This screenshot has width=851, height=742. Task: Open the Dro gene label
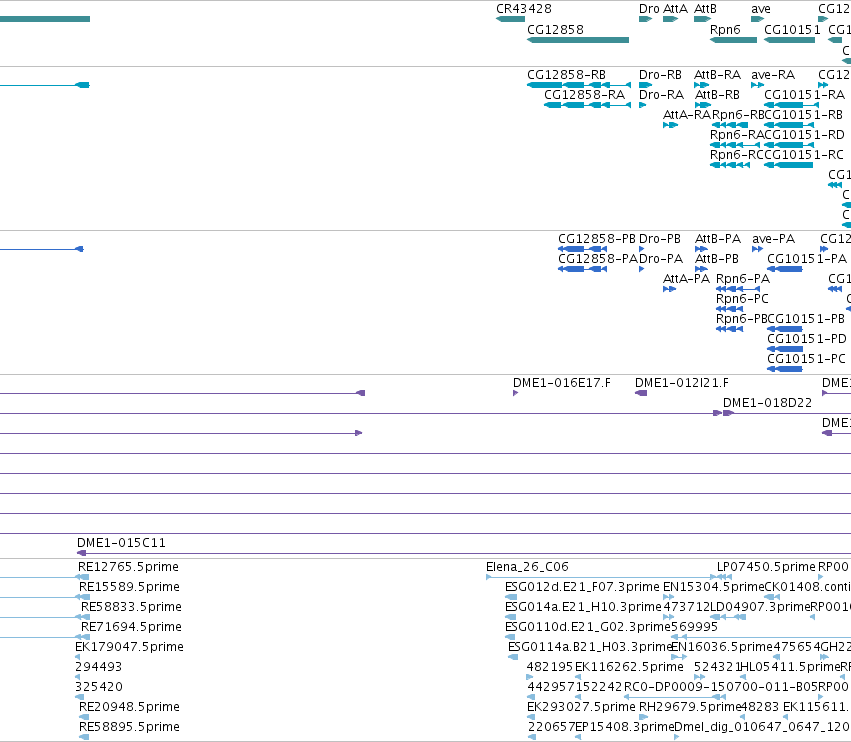[x=649, y=9]
